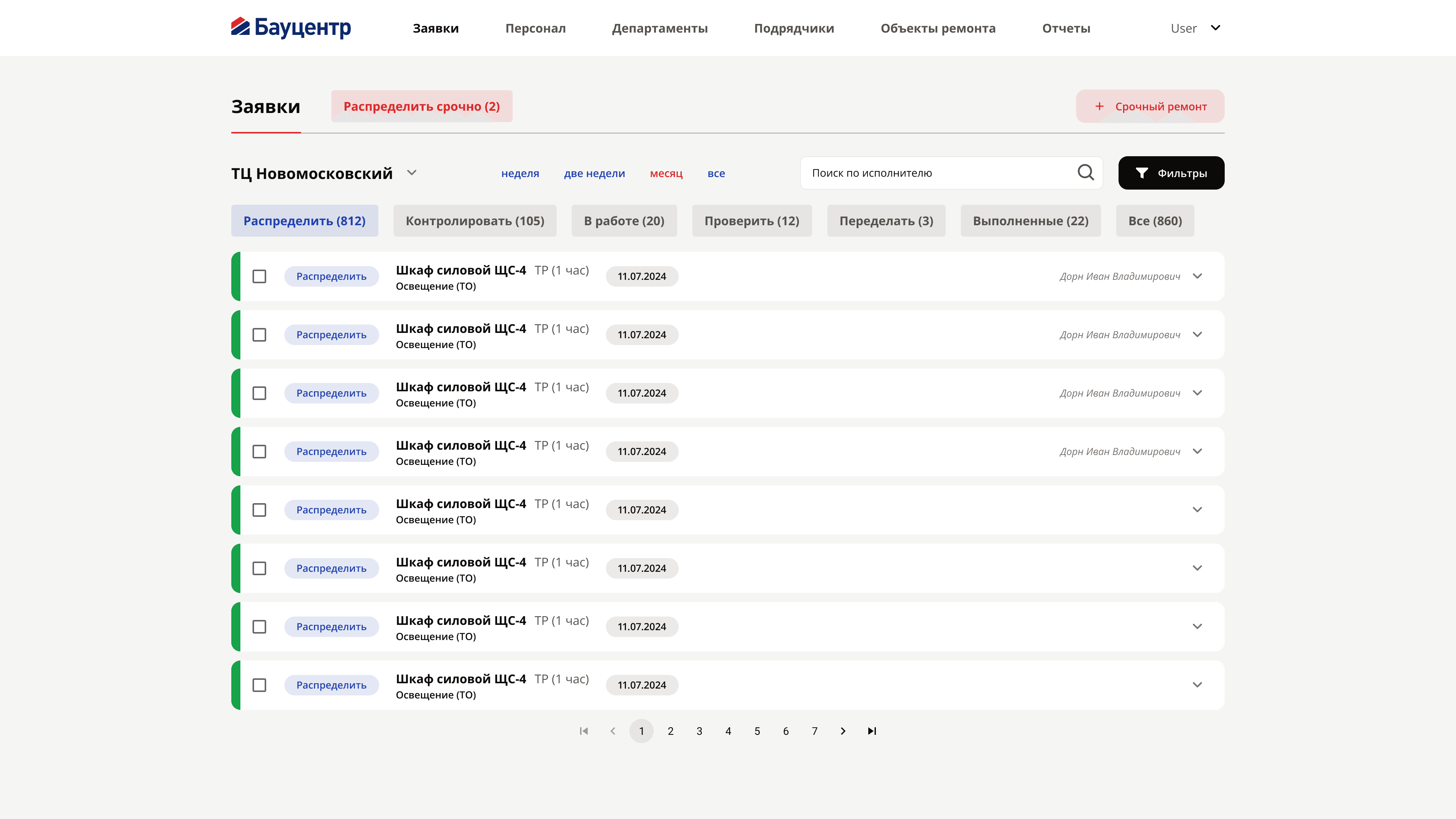Click the Распределить срочно (2) button
The image size is (1456, 819).
point(422,106)
